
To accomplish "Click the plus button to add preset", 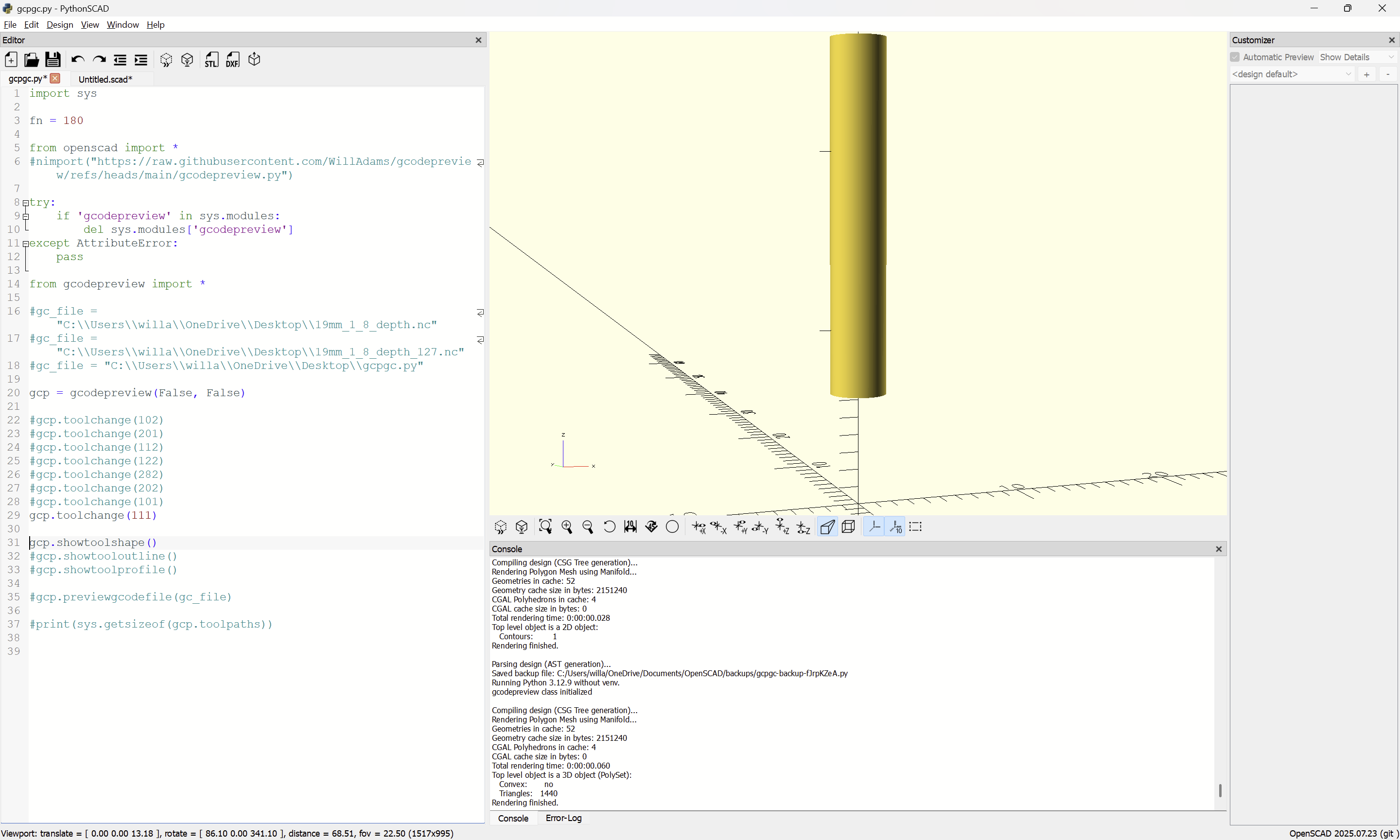I will 1366,74.
